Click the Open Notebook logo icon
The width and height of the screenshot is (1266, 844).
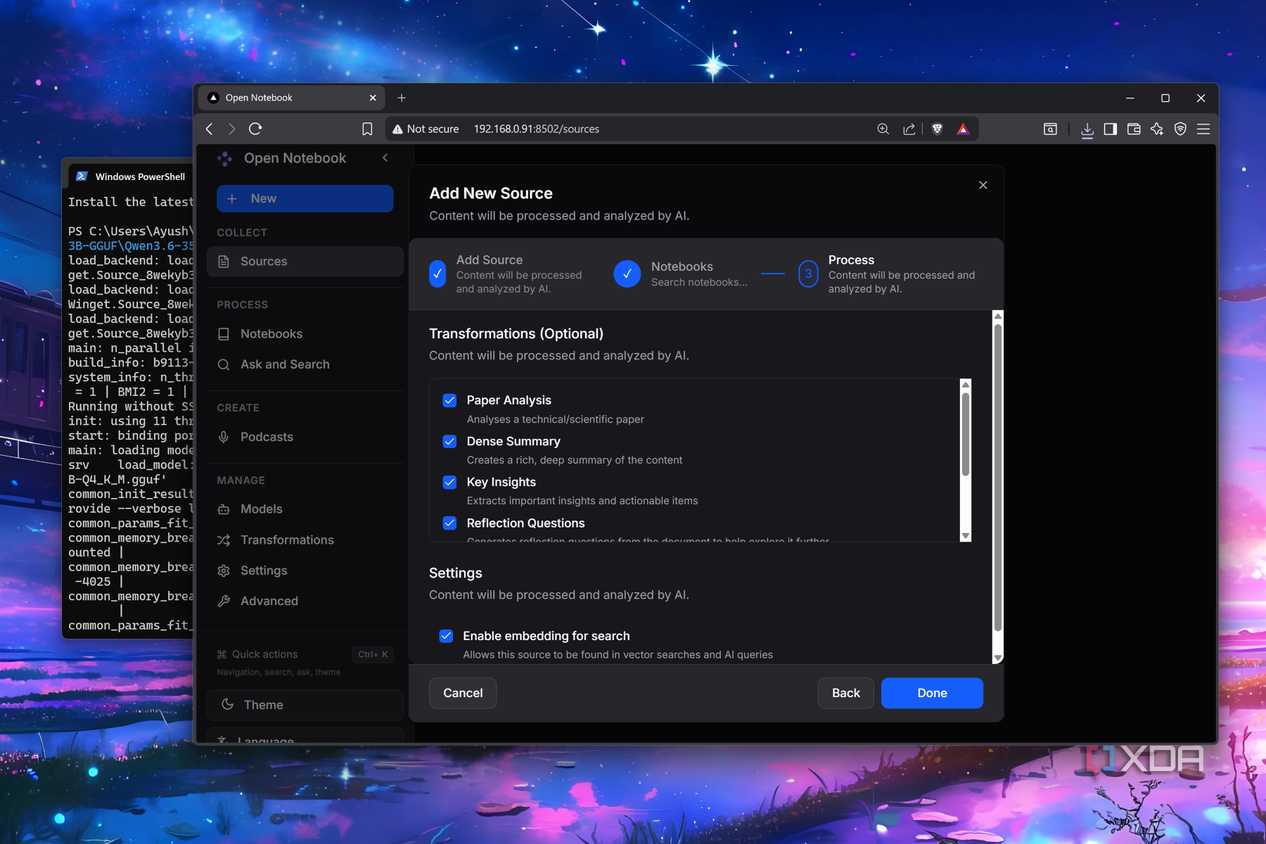(225, 158)
